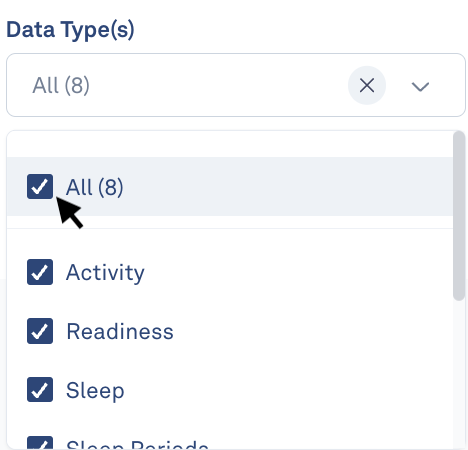Click the All (8) label in the list
Viewport: 468px width, 450px height.
(x=95, y=187)
